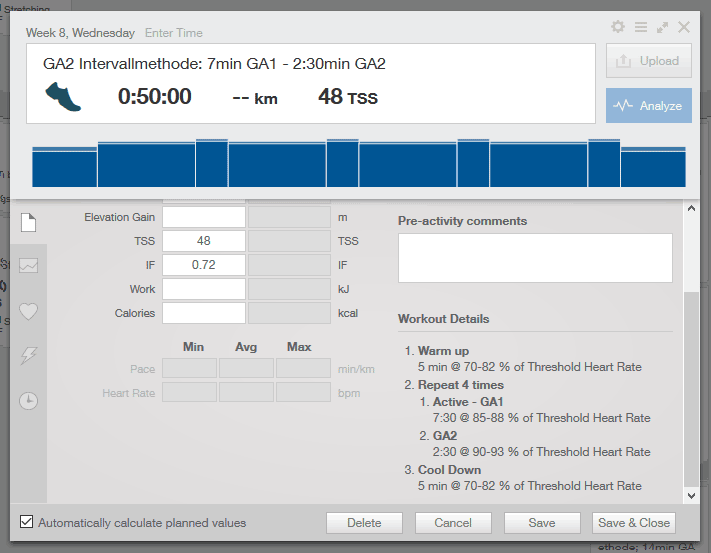Viewport: 711px width, 553px height.
Task: Switch to the chart tab icon
Action: coord(28,266)
